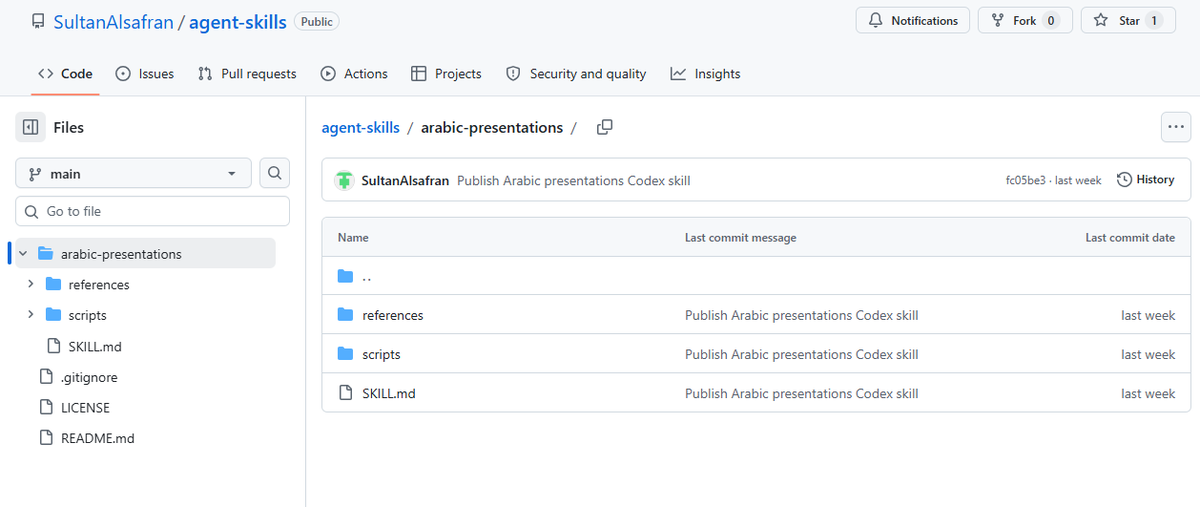Select arabic-presentations folder in file tree
This screenshot has width=1200, height=507.
click(145, 254)
